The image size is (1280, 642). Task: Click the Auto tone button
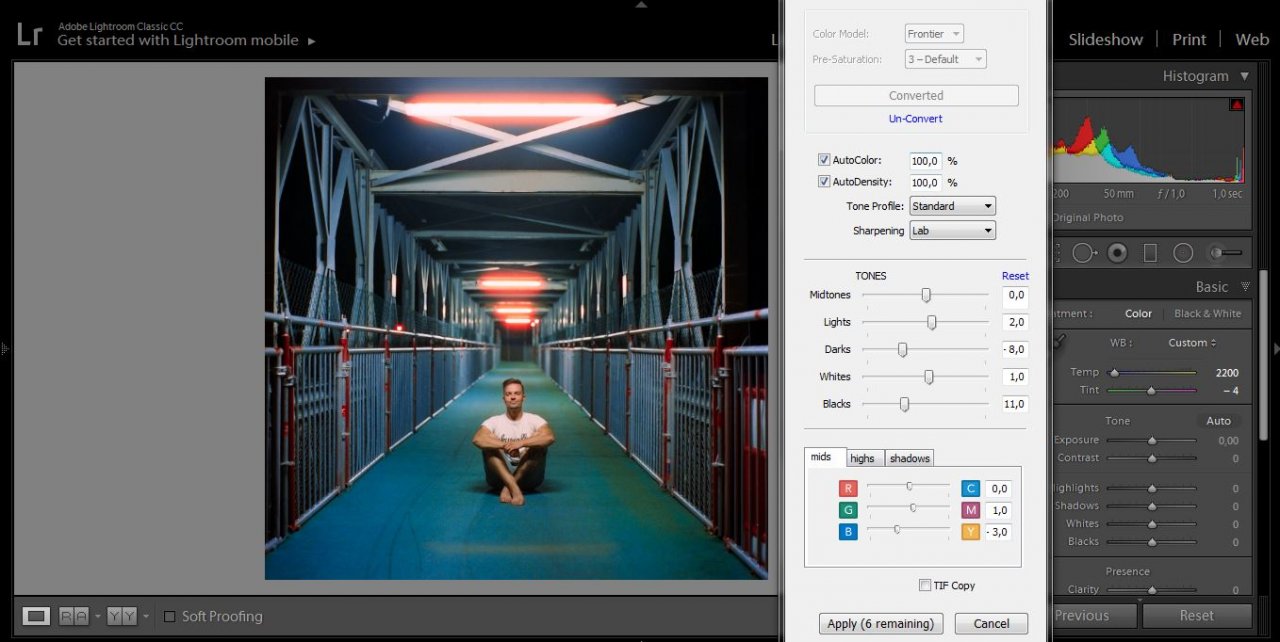(1218, 421)
